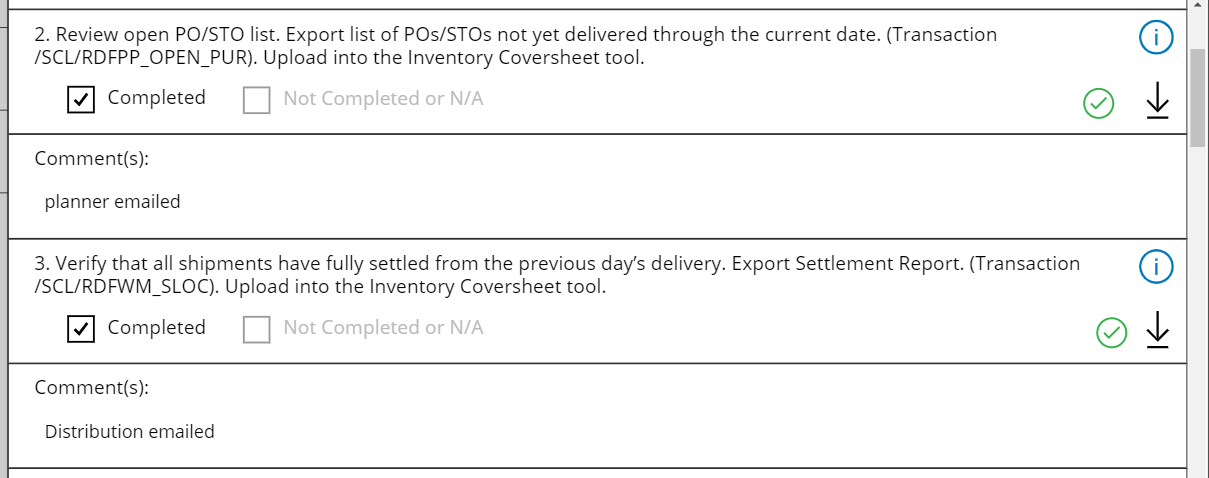Download the step 3 Settlement Report attachment
This screenshot has width=1209, height=478.
1157,330
